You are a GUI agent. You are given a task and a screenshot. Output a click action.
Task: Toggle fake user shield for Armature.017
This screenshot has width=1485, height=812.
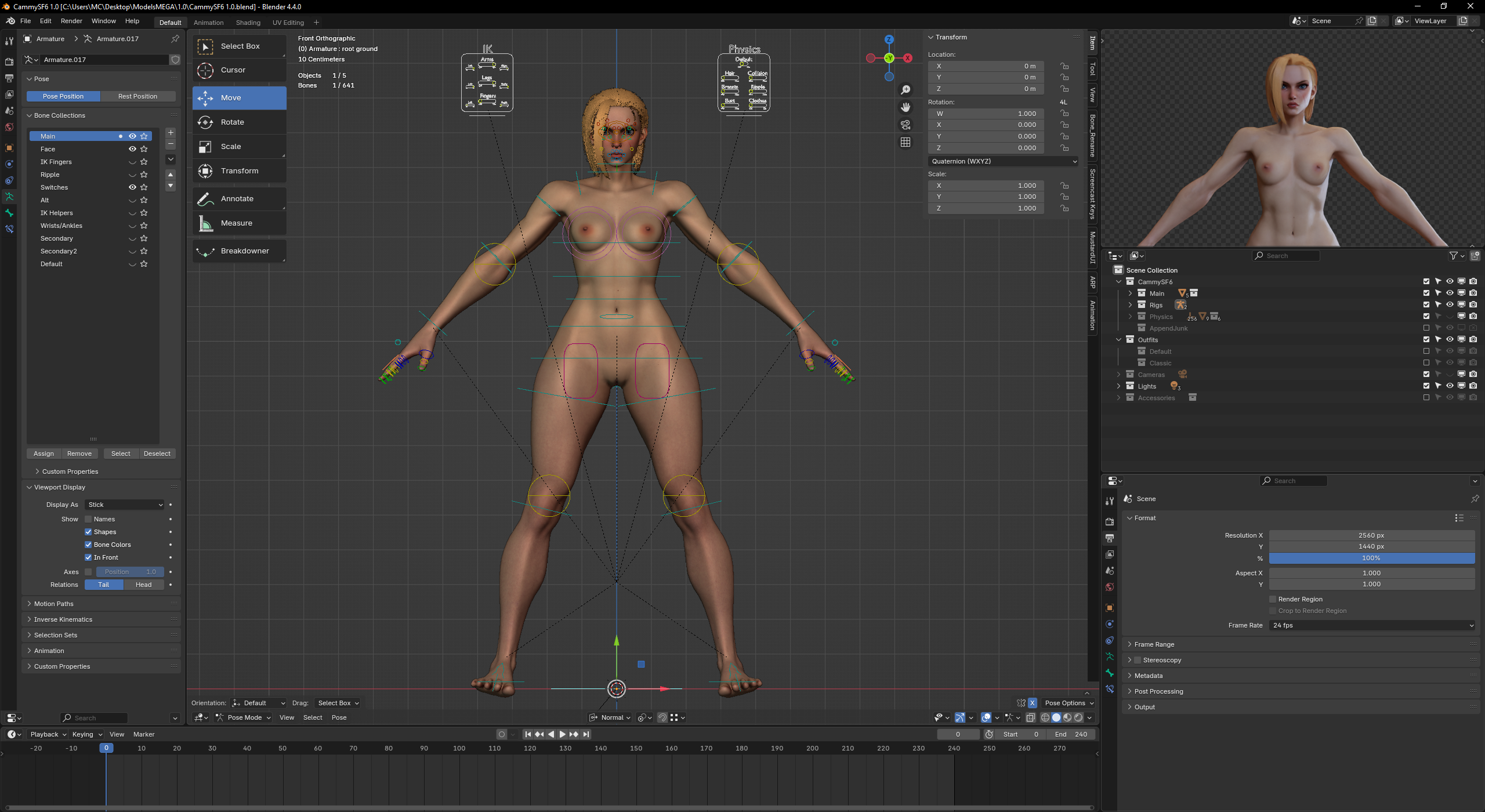(x=175, y=60)
